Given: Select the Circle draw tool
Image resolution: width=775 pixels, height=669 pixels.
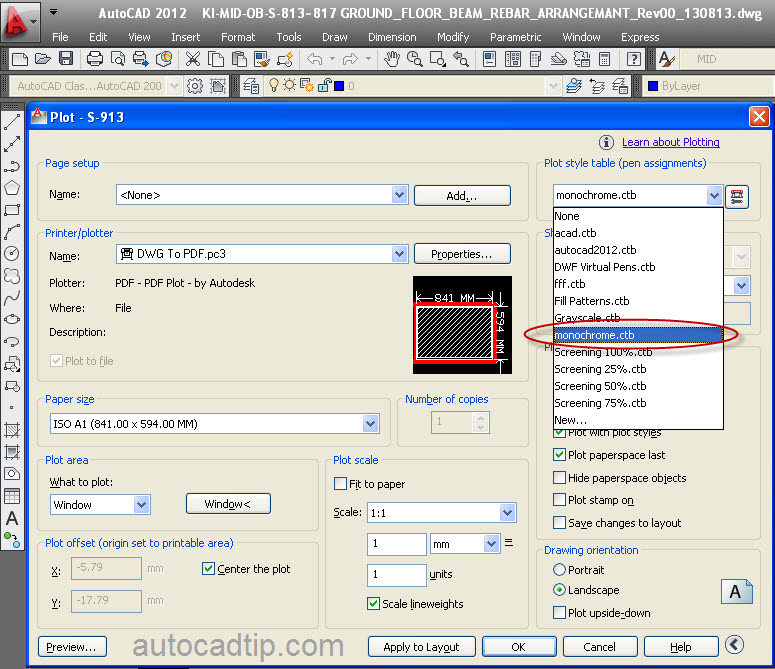Looking at the screenshot, I should coord(11,253).
